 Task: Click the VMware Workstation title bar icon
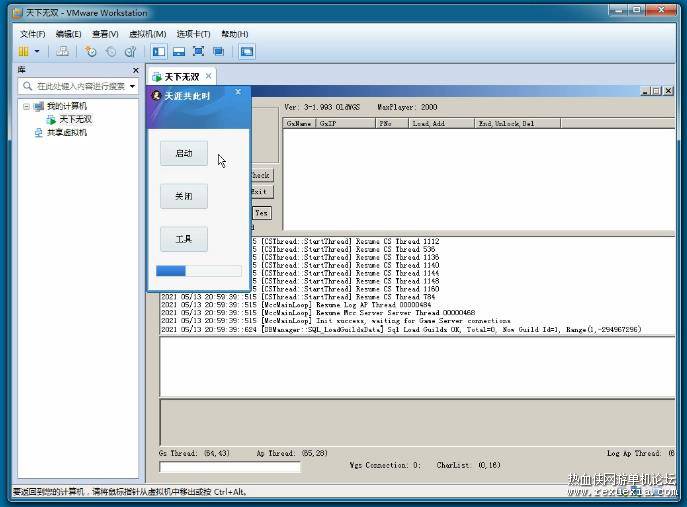(x=18, y=13)
